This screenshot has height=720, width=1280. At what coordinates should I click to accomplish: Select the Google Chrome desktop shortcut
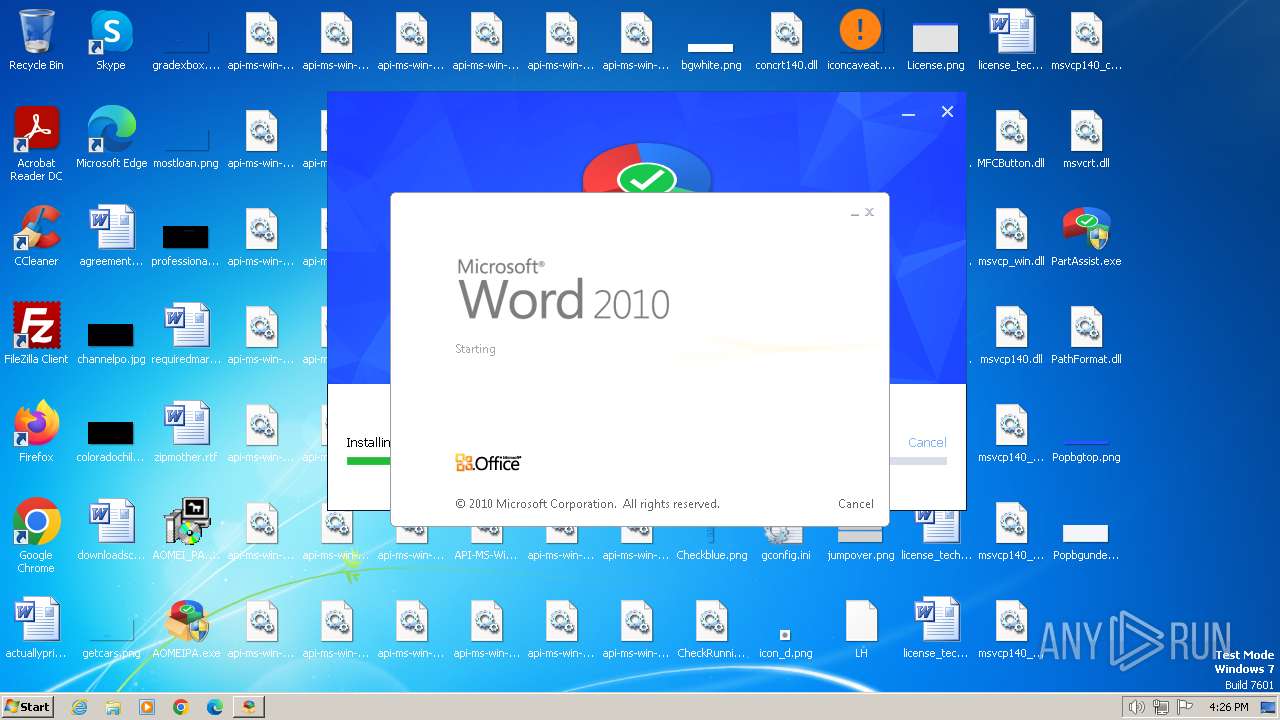pos(36,536)
